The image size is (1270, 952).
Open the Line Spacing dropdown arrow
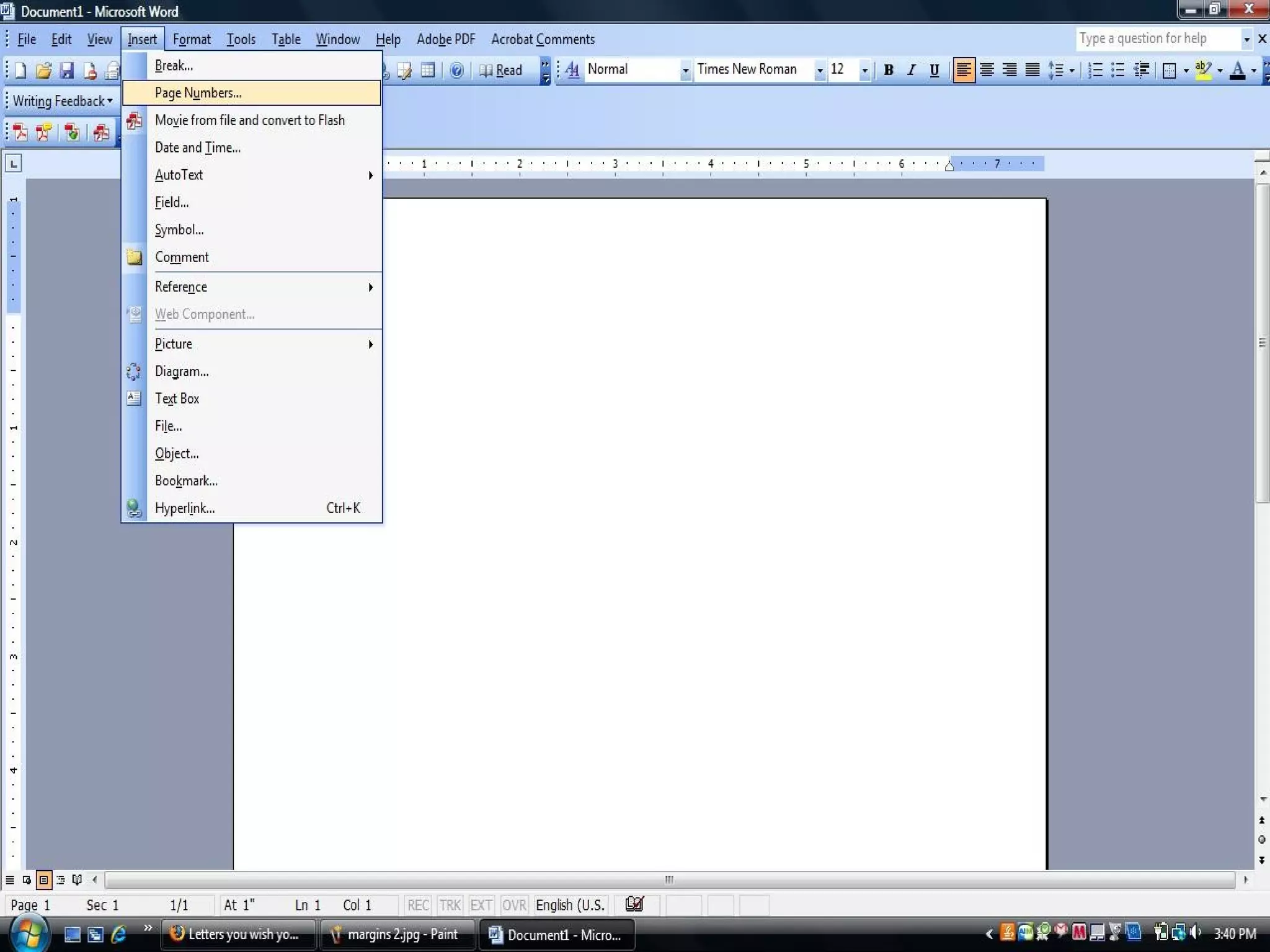click(x=1072, y=71)
